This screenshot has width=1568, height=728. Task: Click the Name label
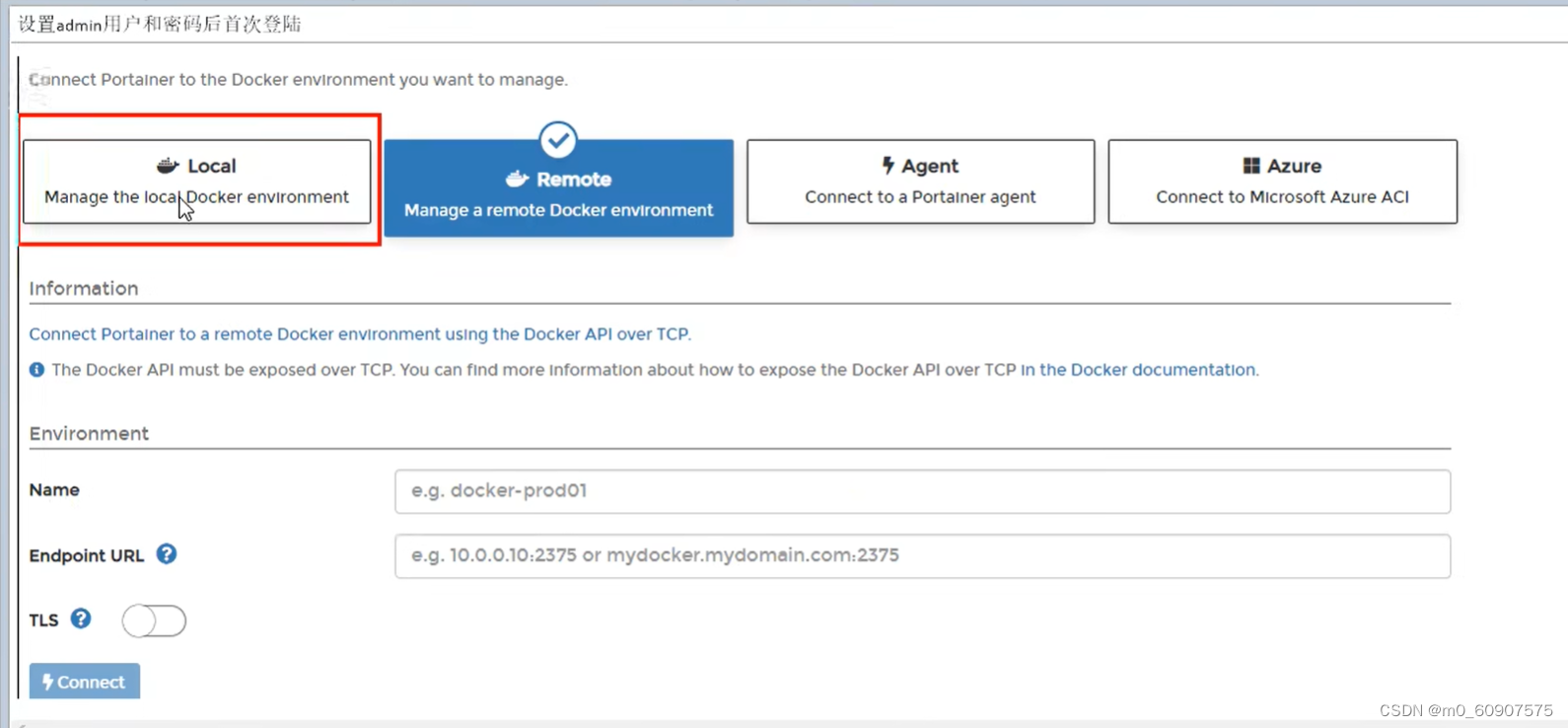click(x=54, y=490)
